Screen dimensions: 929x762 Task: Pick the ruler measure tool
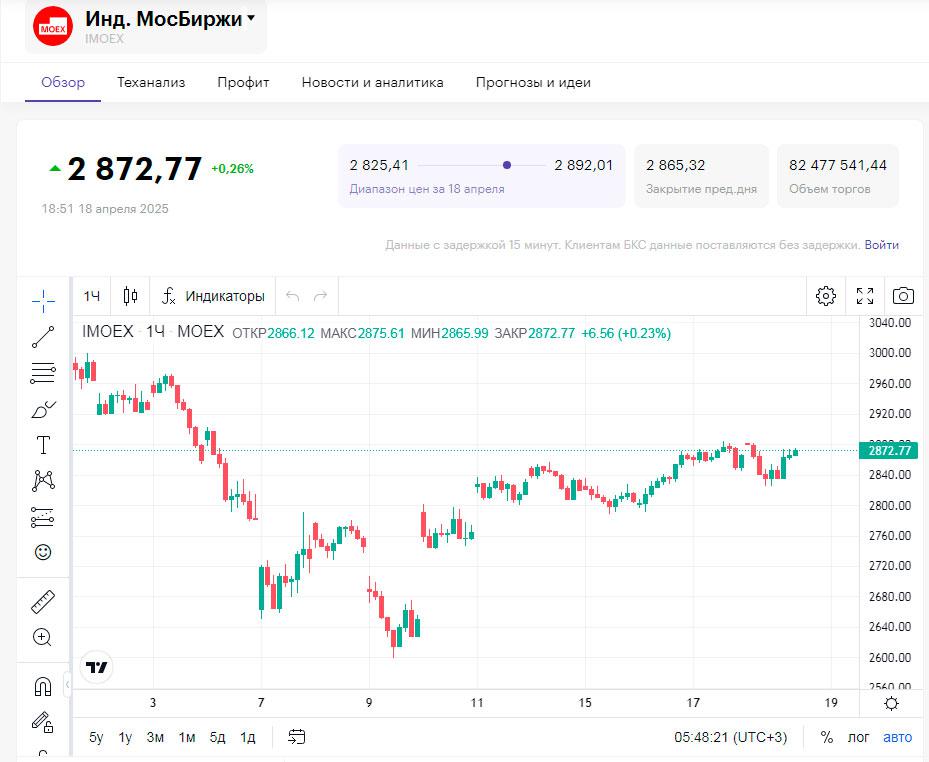tap(43, 602)
